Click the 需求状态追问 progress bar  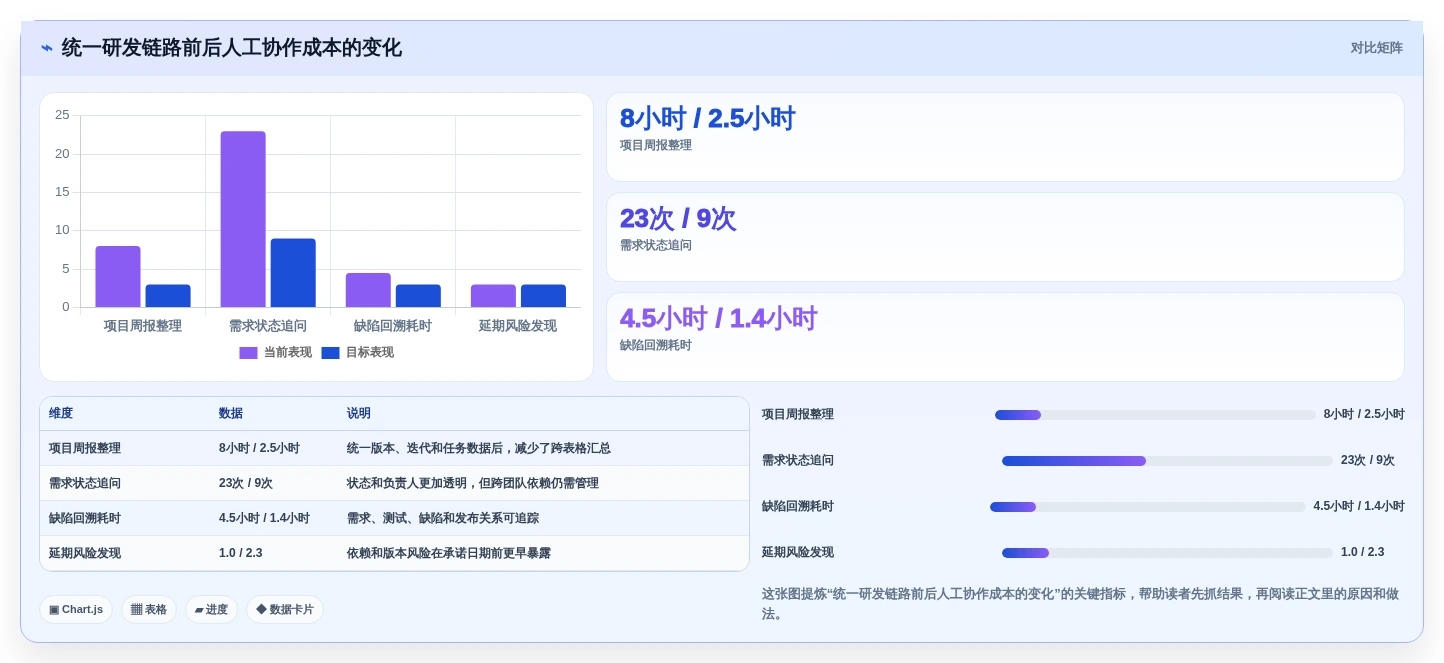click(1167, 461)
